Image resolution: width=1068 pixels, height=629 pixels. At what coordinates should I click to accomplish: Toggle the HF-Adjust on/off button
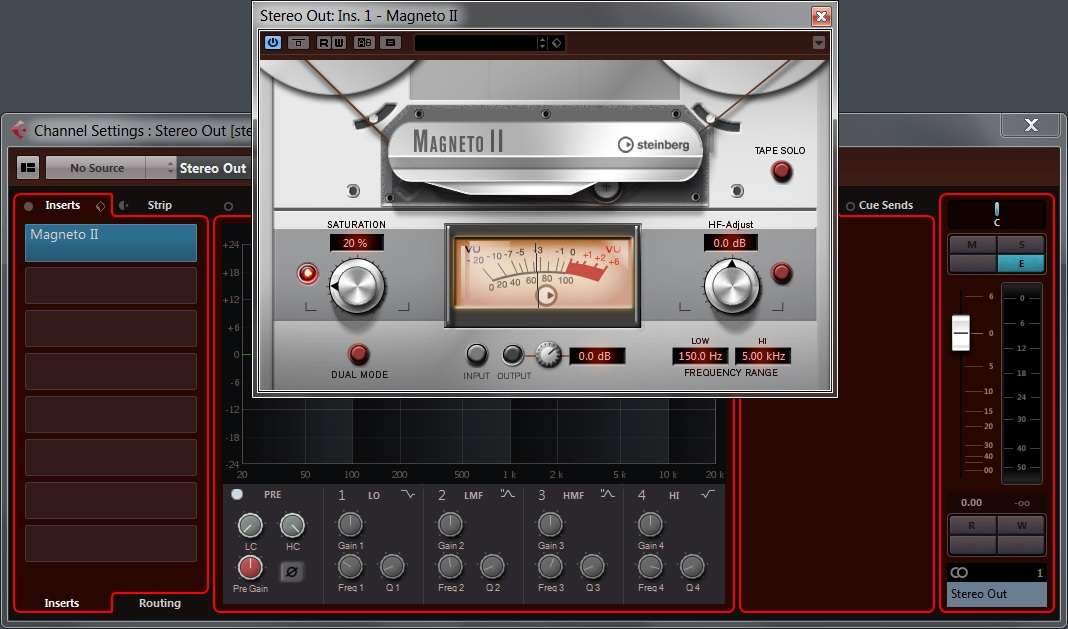(782, 273)
